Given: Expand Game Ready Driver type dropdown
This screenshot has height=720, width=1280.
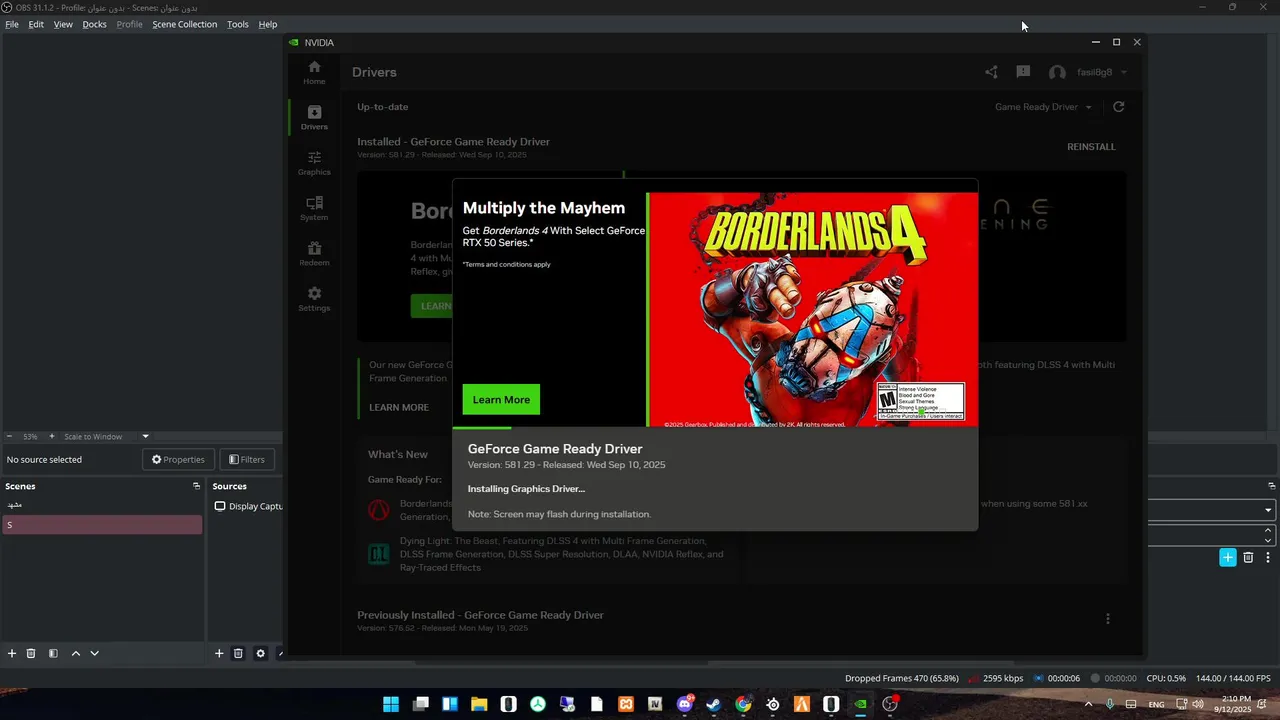Looking at the screenshot, I should coord(1044,107).
